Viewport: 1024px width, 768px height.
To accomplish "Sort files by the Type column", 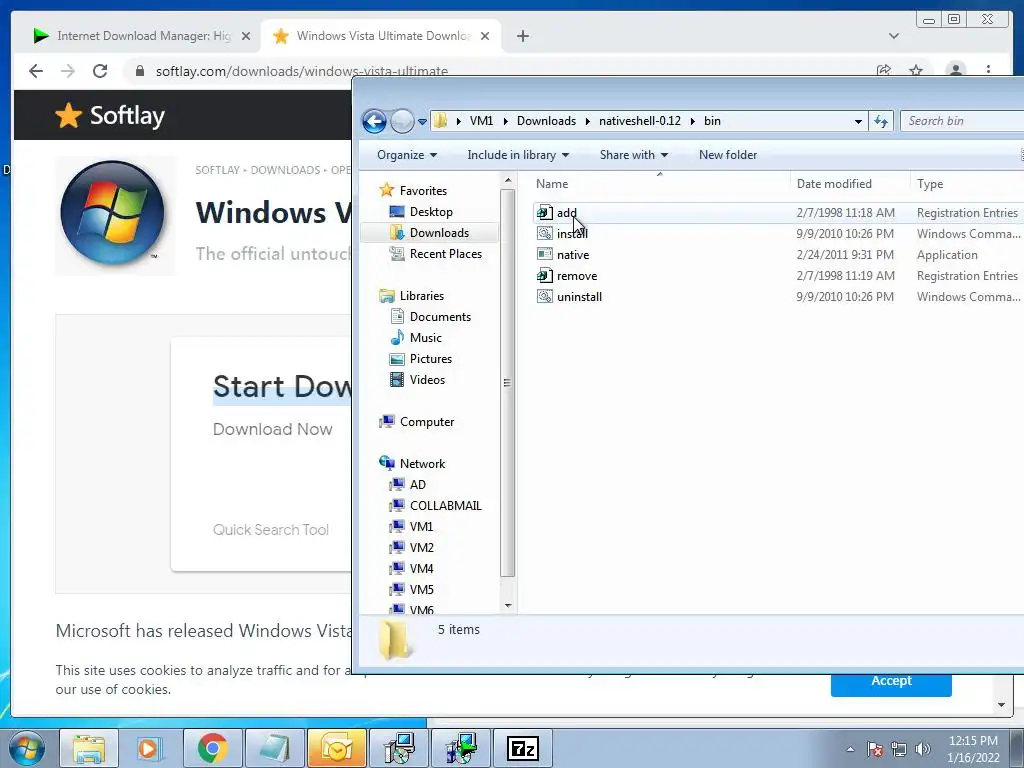I will [930, 184].
